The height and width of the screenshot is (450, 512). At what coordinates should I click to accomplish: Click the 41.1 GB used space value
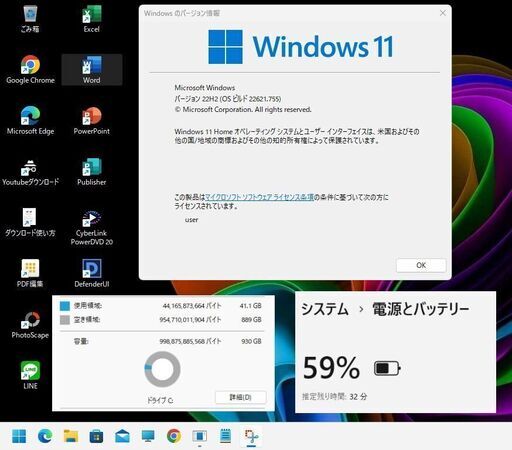click(x=251, y=306)
